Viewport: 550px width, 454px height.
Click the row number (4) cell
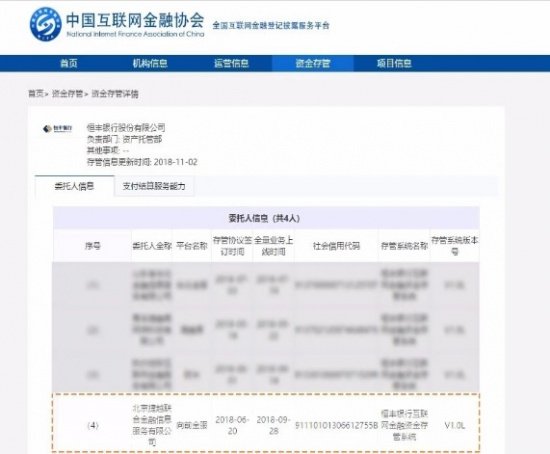[x=93, y=426]
